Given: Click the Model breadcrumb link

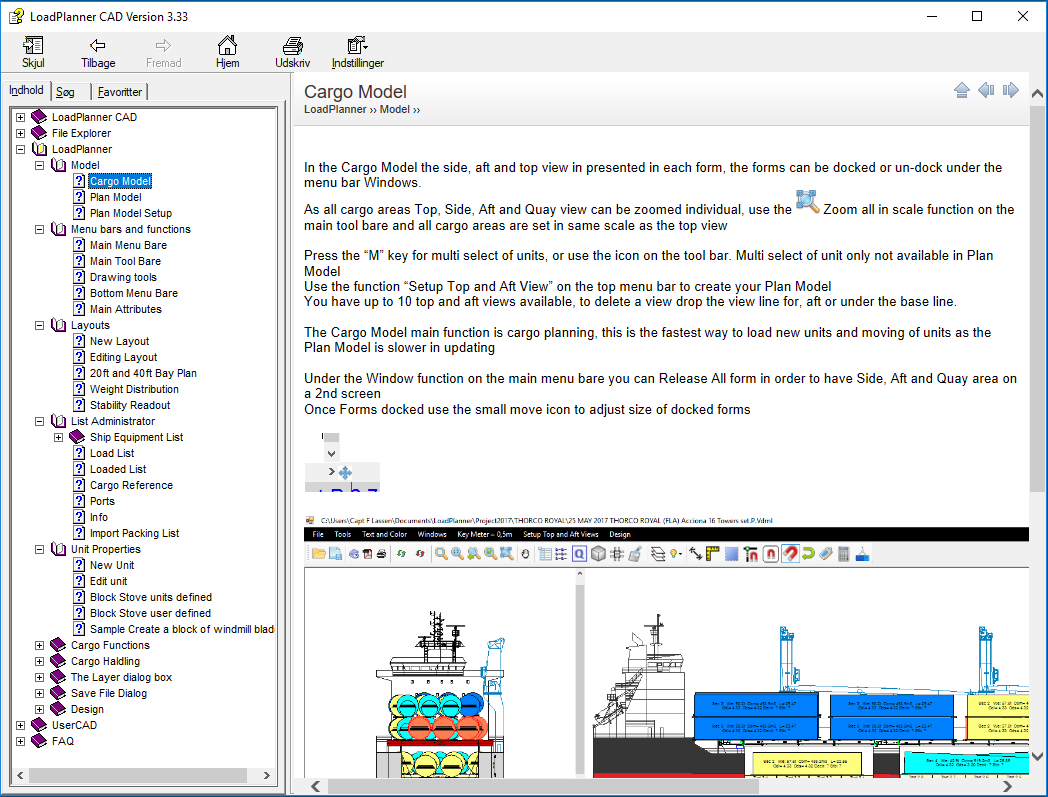Looking at the screenshot, I should tap(394, 109).
